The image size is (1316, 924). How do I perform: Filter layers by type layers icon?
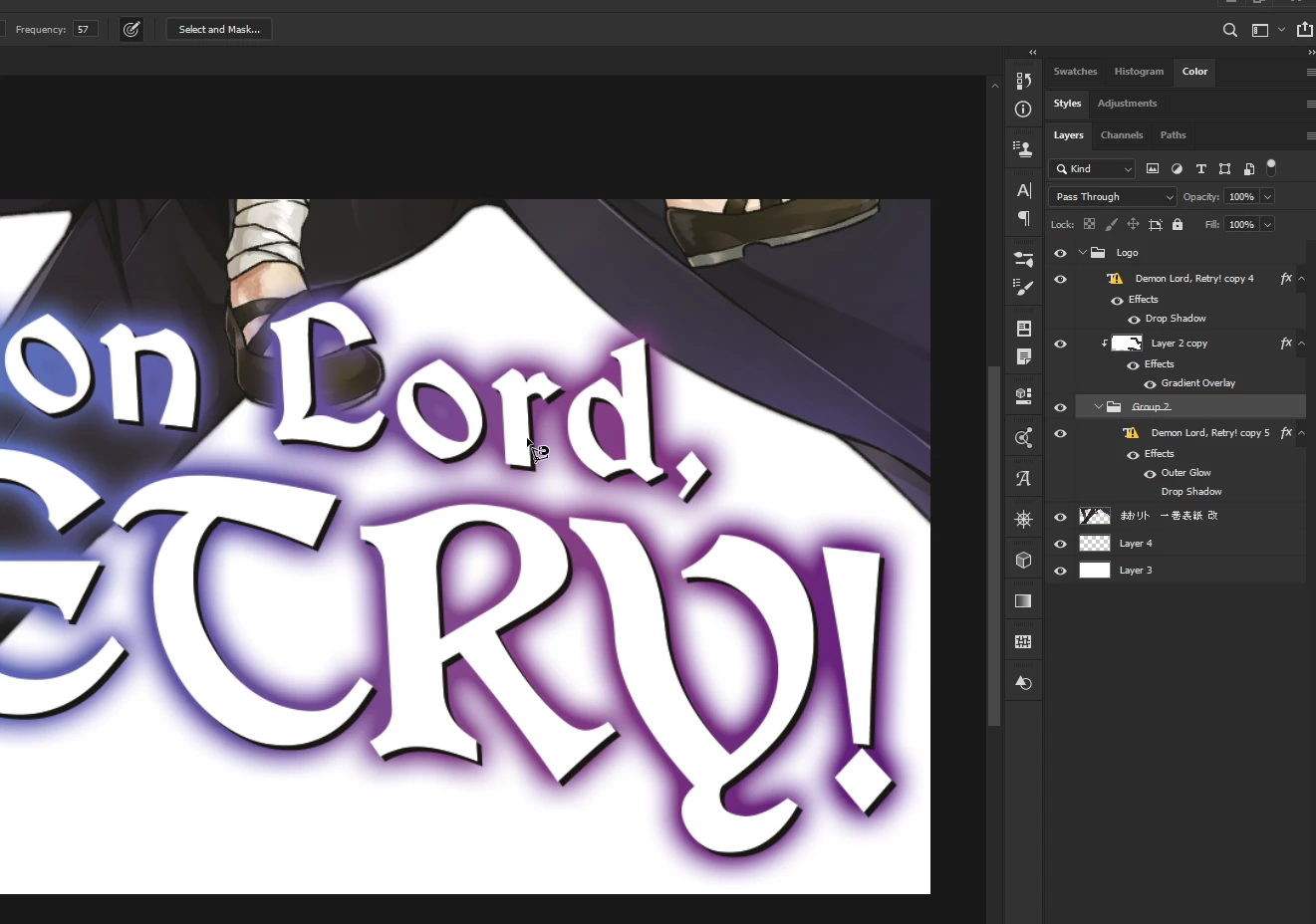(1200, 169)
